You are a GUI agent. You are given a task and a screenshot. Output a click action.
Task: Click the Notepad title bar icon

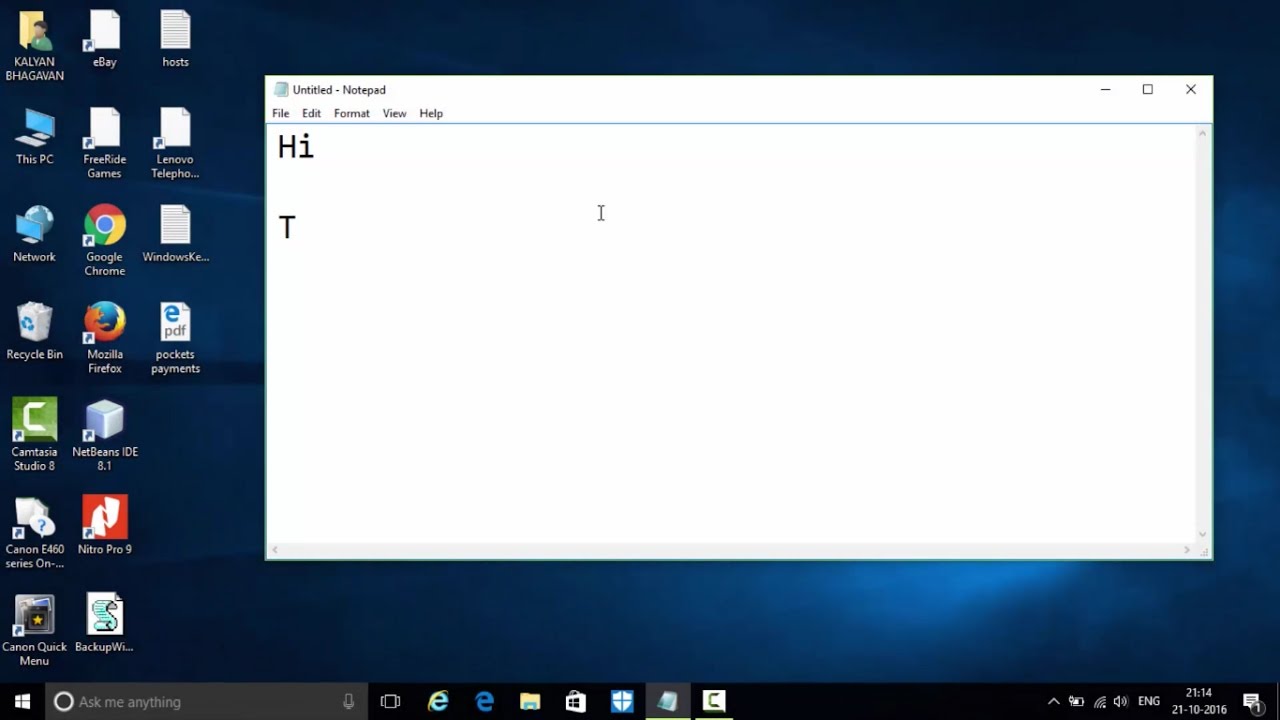[281, 90]
